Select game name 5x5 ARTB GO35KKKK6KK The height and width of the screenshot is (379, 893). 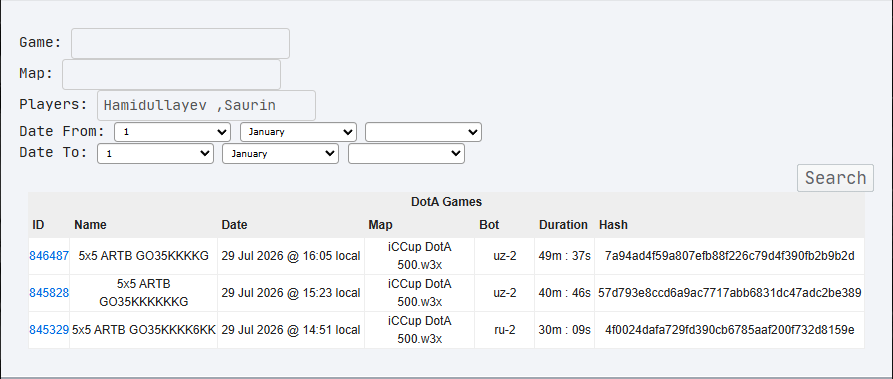pyautogui.click(x=144, y=330)
